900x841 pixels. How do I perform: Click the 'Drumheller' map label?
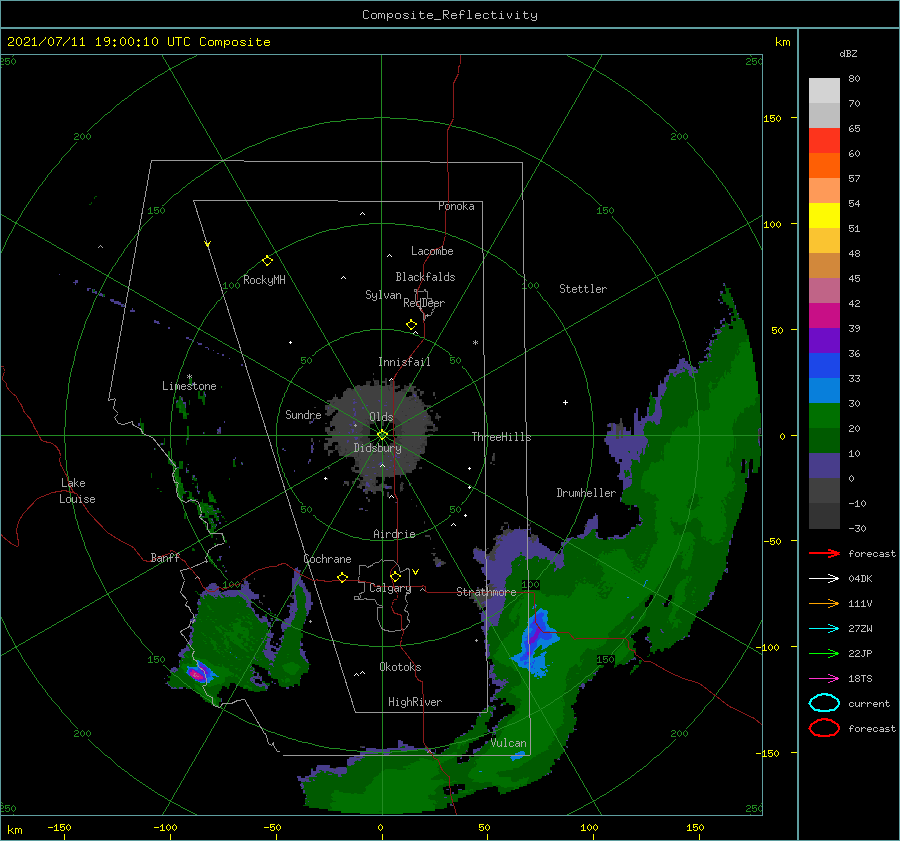pos(586,493)
